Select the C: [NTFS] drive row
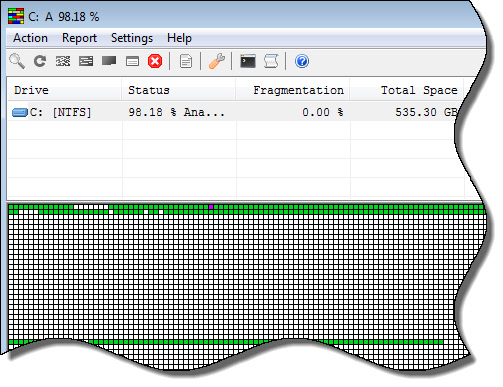This screenshot has width=503, height=387. pyautogui.click(x=233, y=112)
